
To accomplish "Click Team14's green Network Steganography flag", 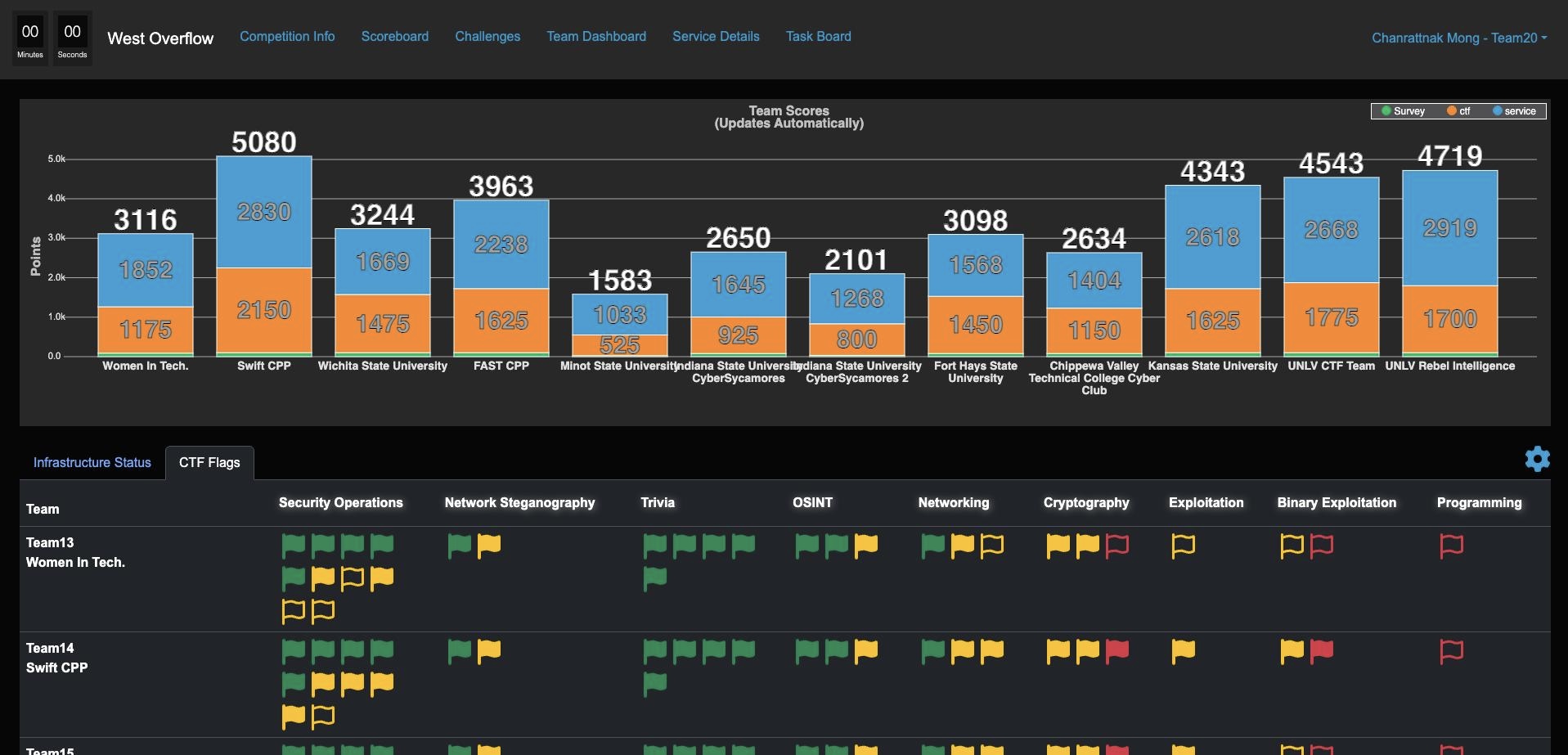I will point(459,651).
